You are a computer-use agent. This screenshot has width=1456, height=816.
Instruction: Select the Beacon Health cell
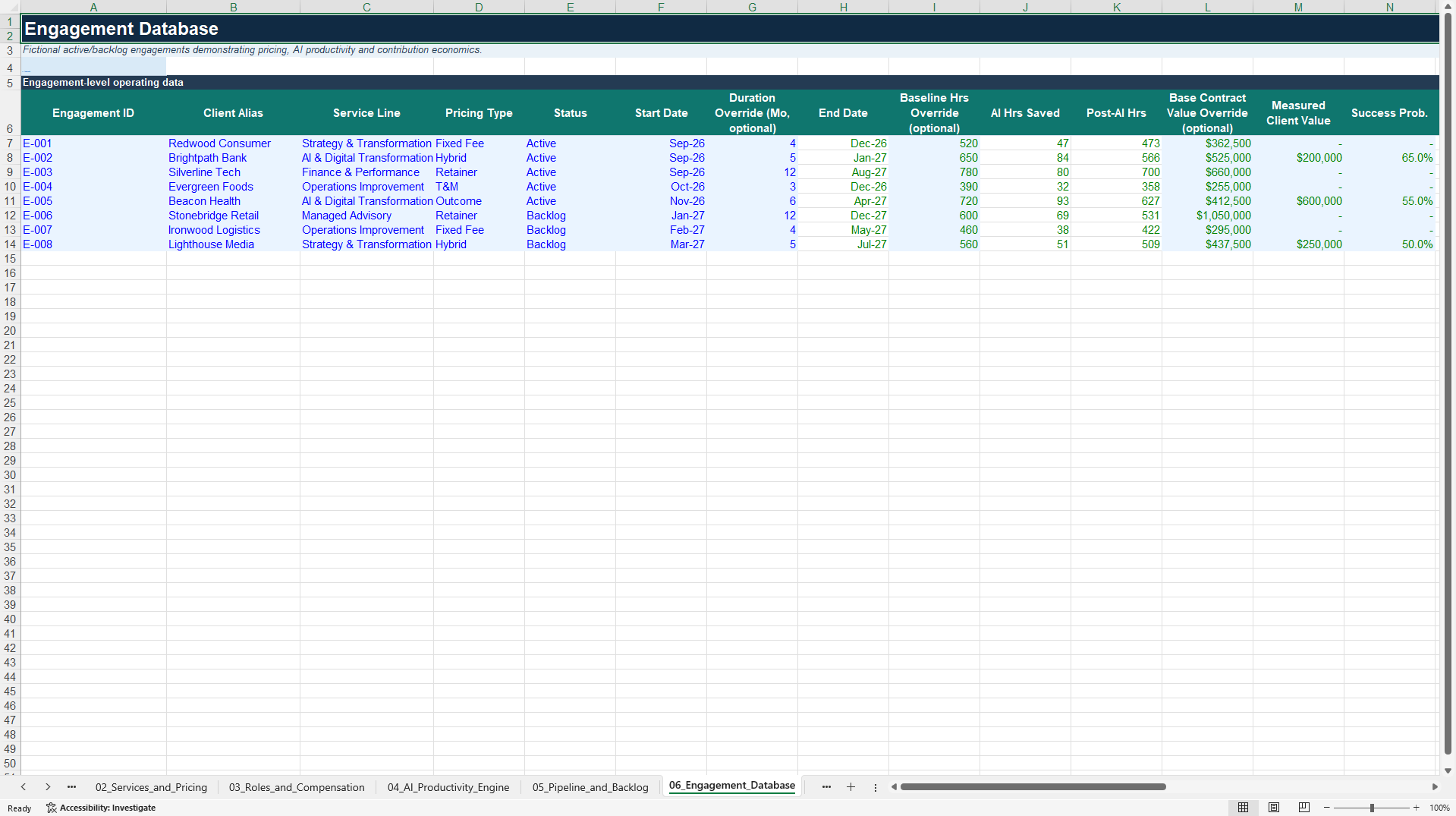pyautogui.click(x=233, y=201)
